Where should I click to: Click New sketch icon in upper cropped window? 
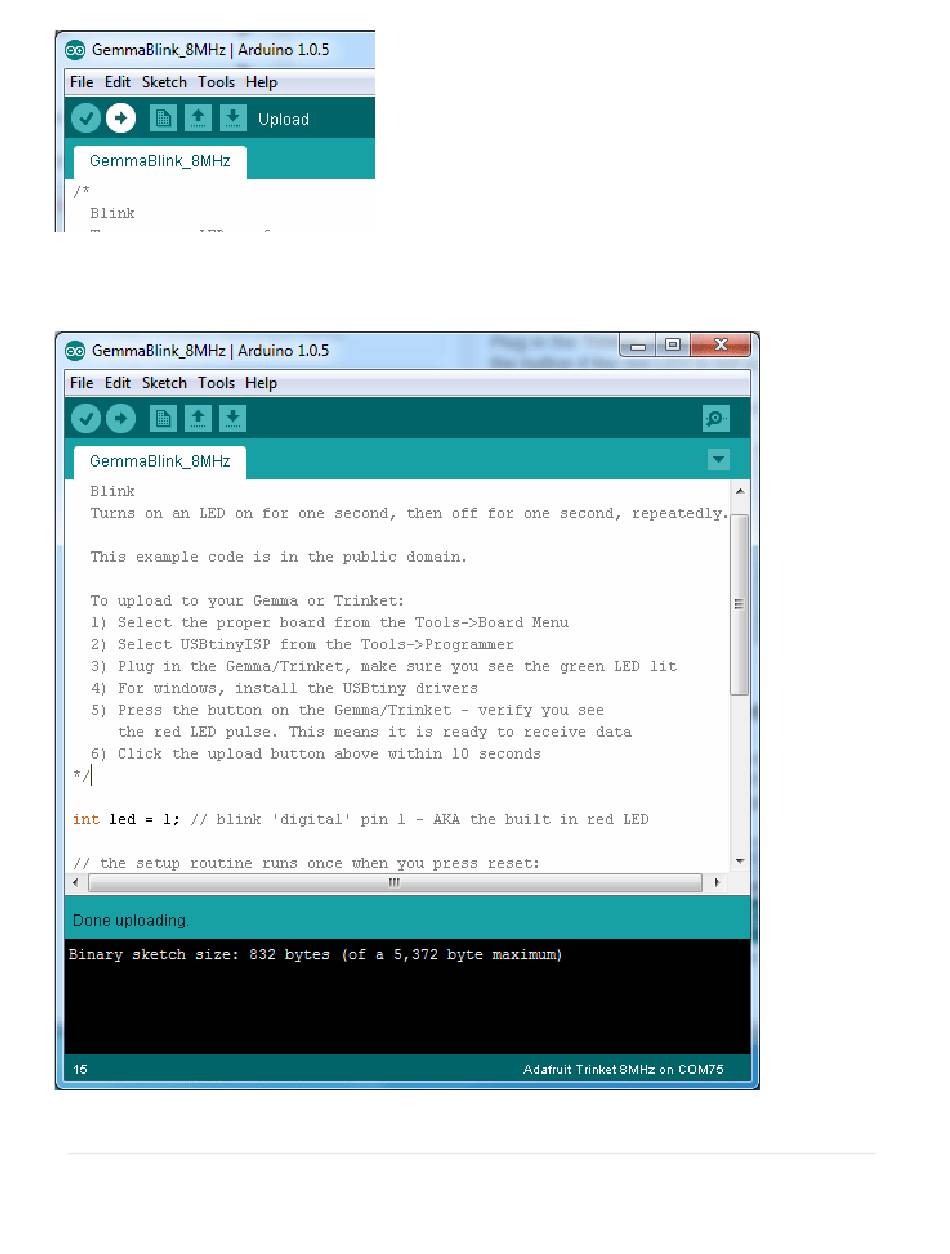tap(163, 118)
